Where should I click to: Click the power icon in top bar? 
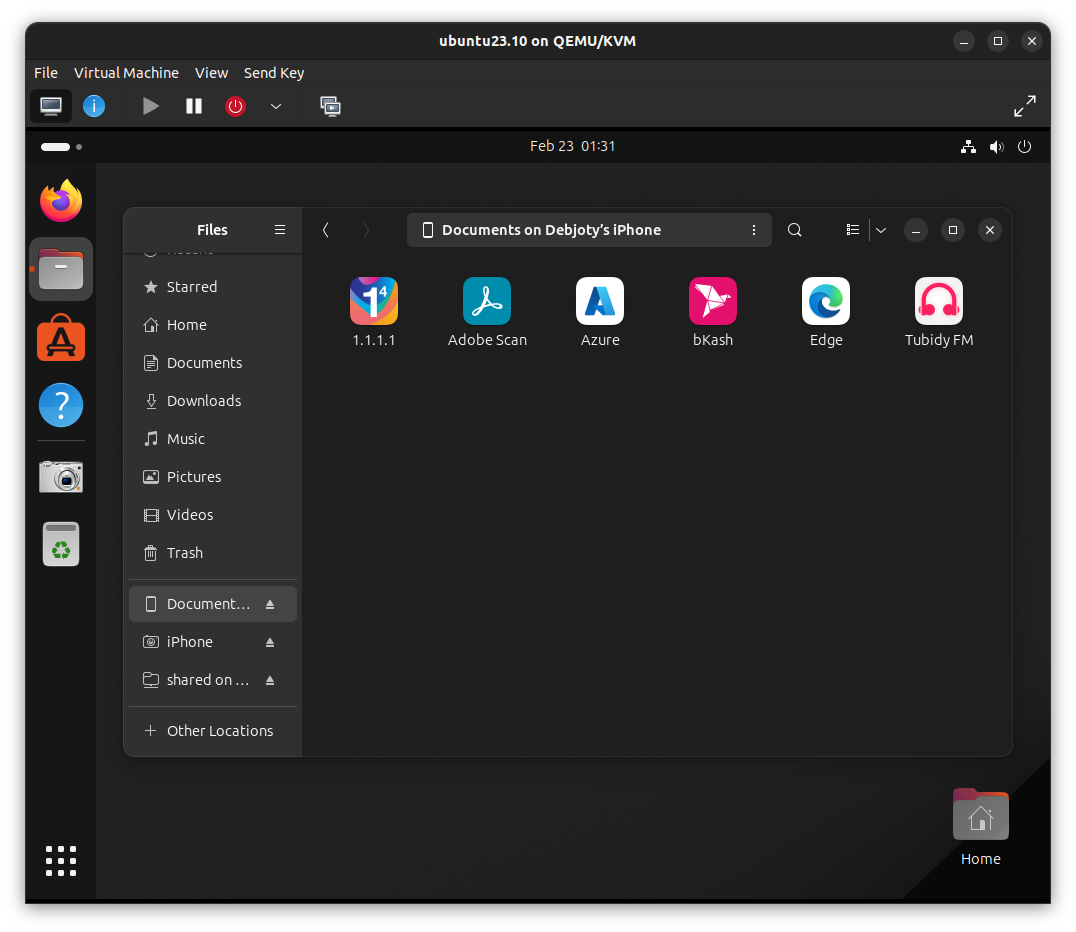click(1025, 146)
